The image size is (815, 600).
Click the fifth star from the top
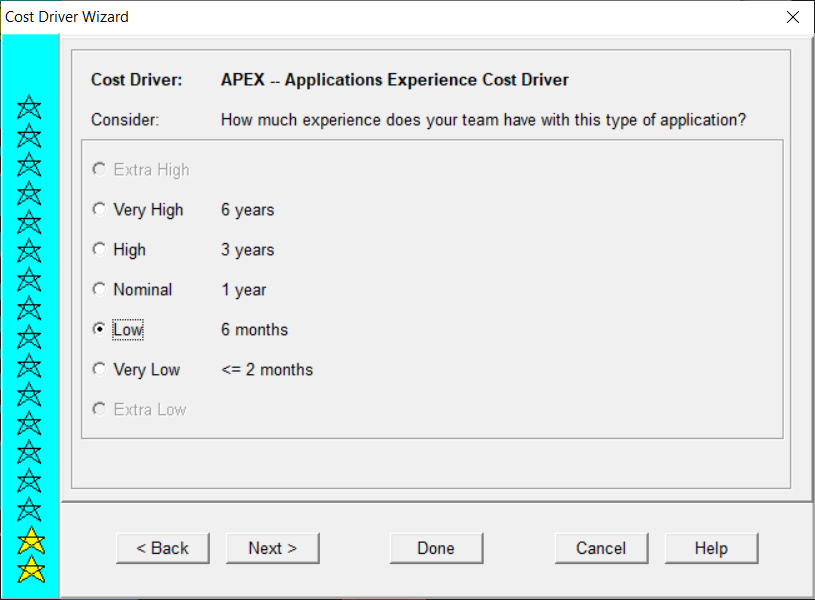(29, 222)
